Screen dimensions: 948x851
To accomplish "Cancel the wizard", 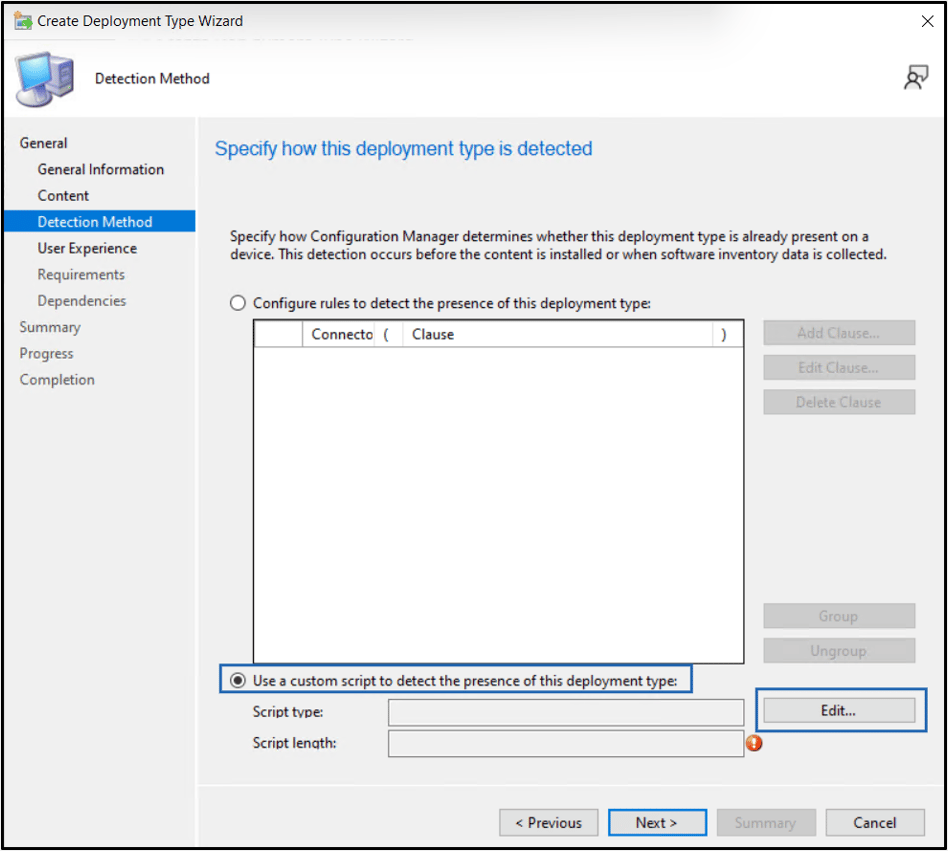I will [874, 823].
